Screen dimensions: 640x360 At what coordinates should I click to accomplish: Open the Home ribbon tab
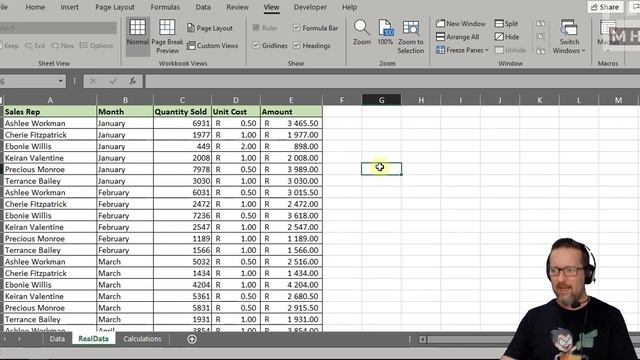[35, 7]
